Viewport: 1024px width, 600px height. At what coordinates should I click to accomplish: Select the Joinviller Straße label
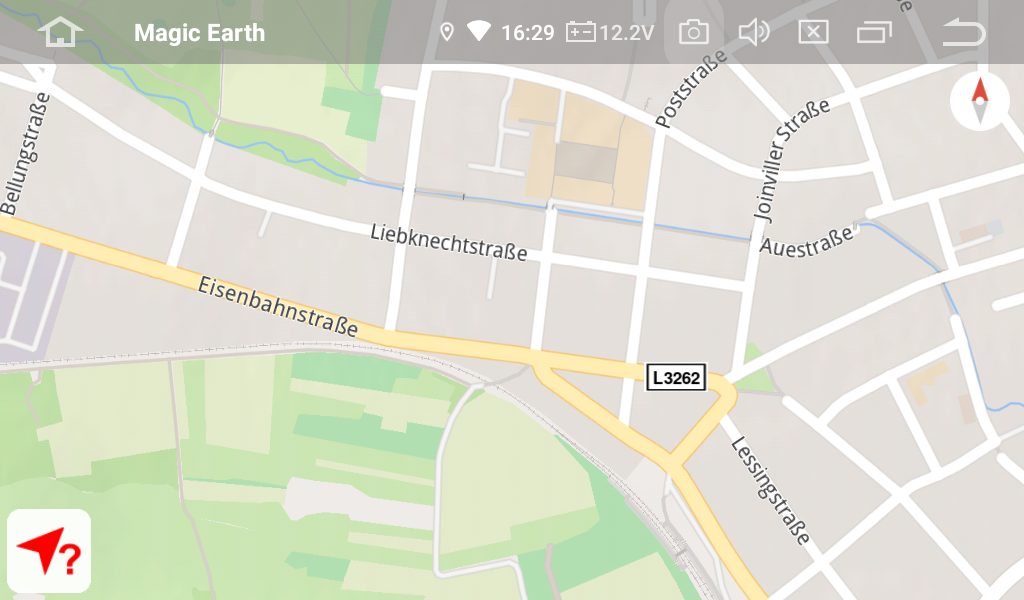pyautogui.click(x=790, y=160)
